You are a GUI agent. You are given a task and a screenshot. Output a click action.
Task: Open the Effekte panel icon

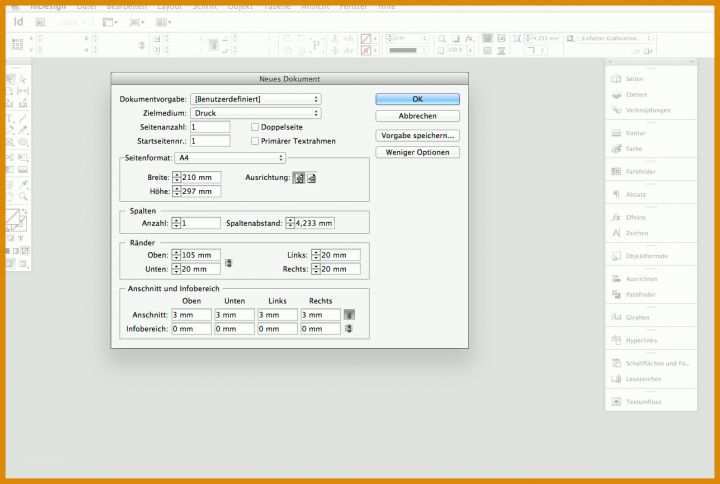point(616,218)
